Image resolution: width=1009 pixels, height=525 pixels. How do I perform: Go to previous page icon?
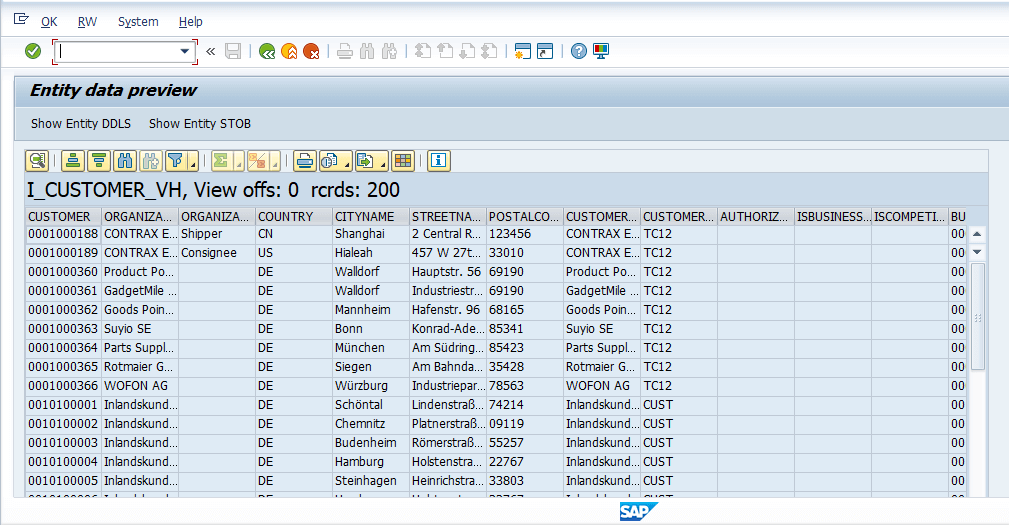click(445, 51)
